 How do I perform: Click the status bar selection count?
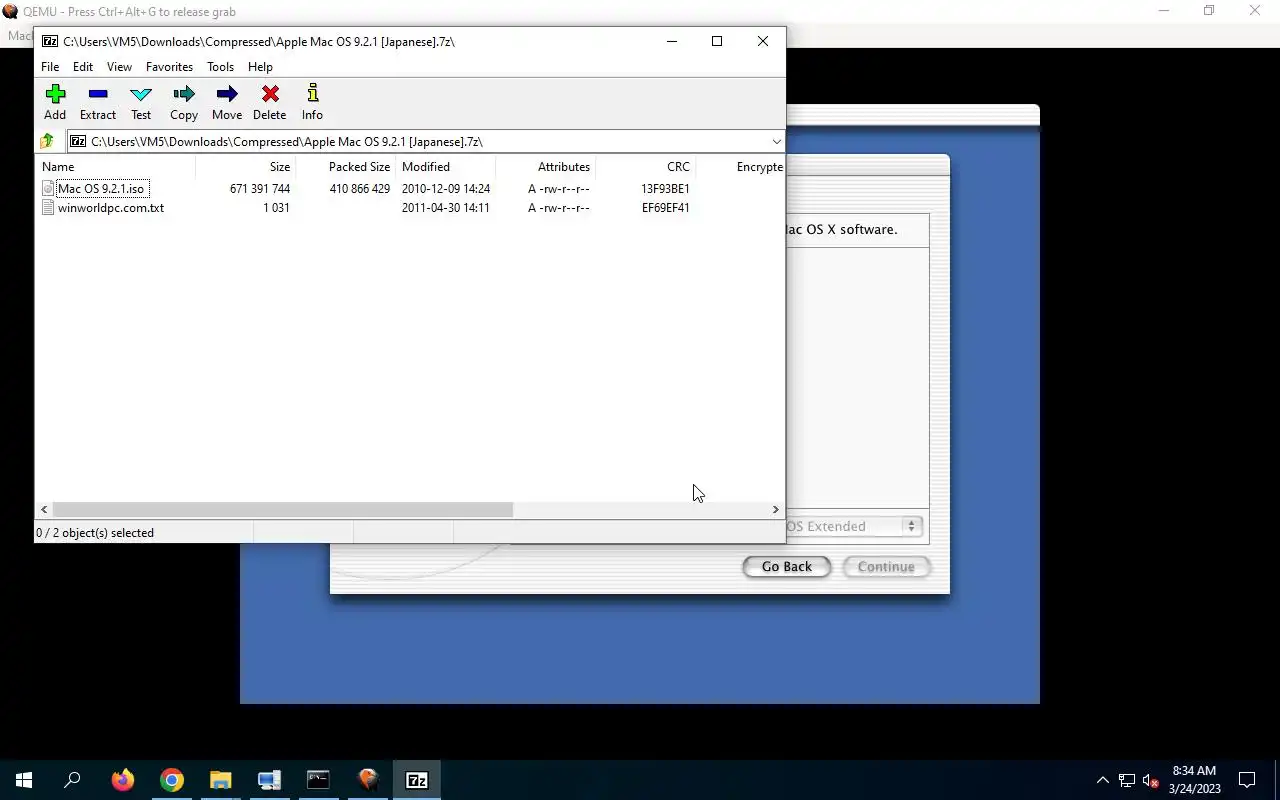point(95,533)
